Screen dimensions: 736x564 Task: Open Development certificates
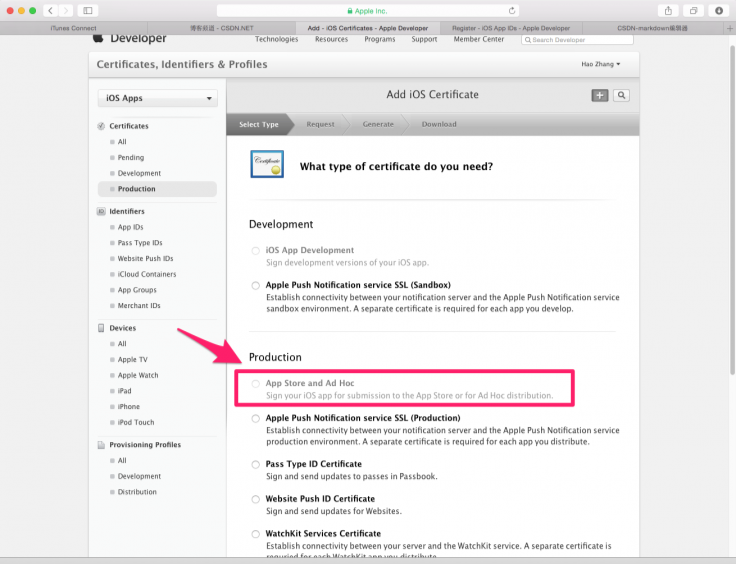(x=139, y=173)
